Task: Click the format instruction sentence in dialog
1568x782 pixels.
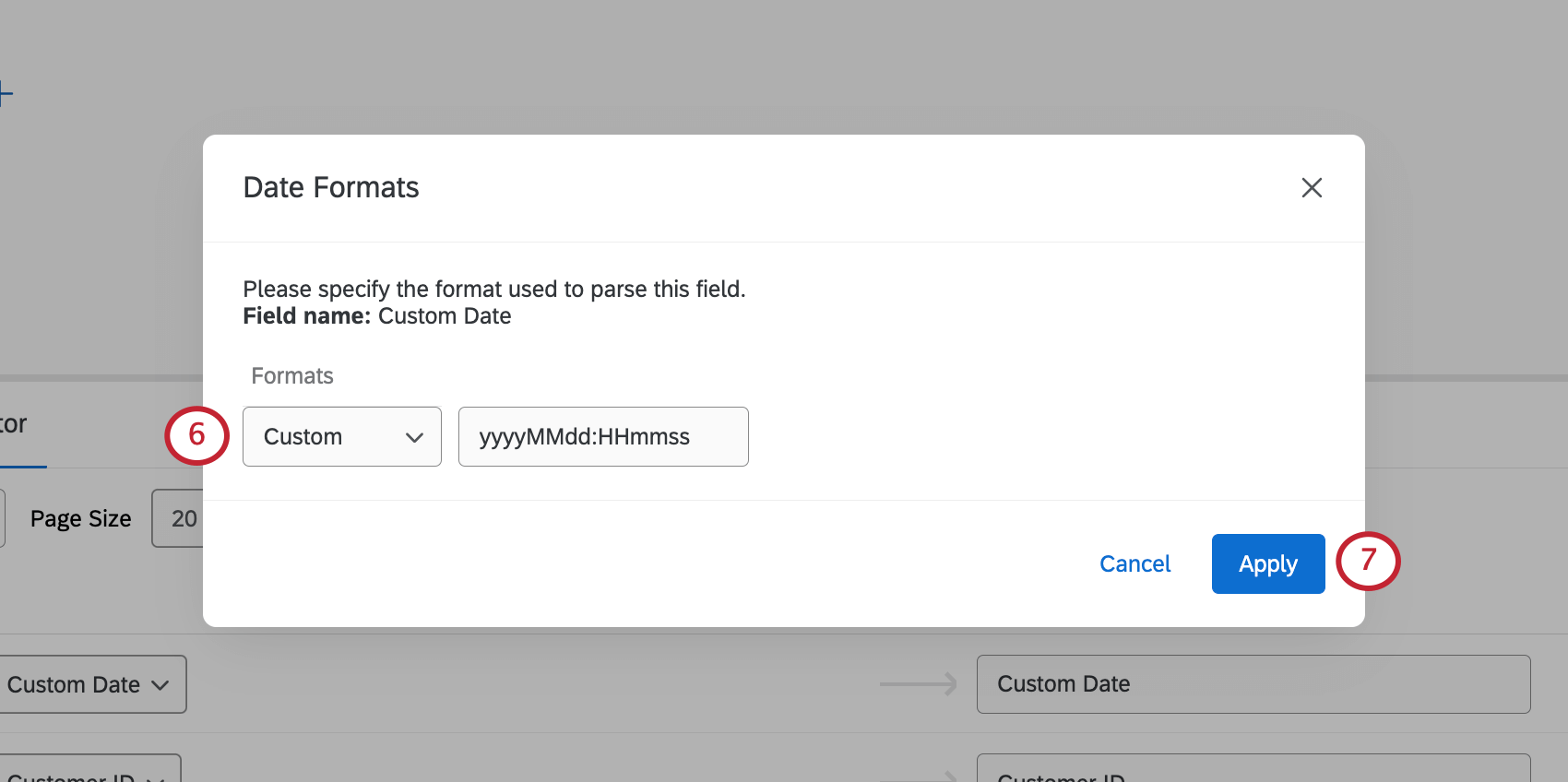Action: pyautogui.click(x=494, y=290)
